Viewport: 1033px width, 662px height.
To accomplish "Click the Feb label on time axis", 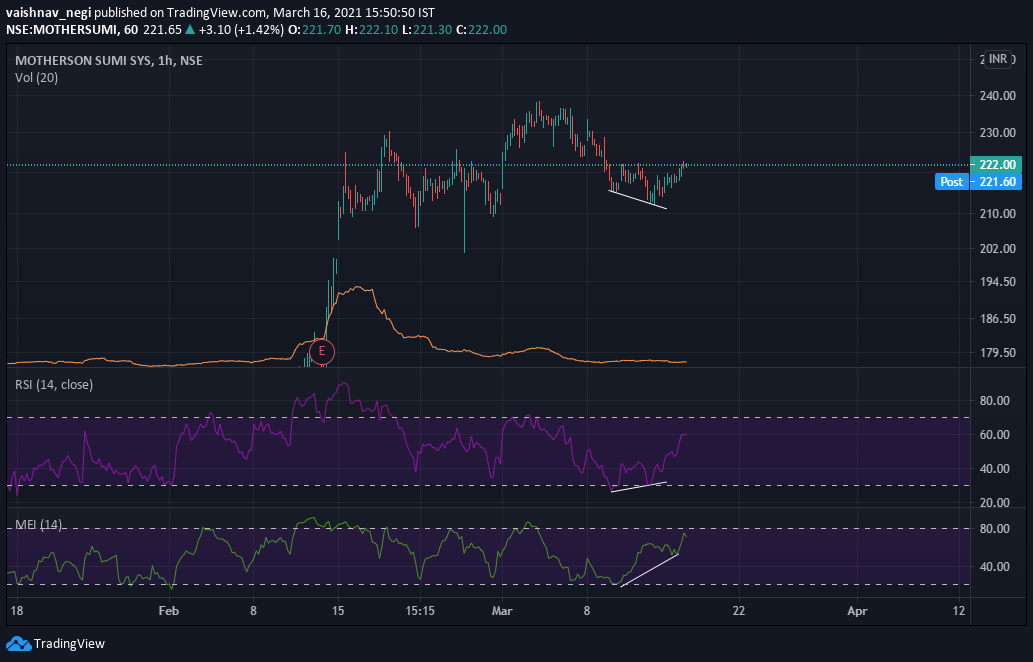I will tap(169, 611).
